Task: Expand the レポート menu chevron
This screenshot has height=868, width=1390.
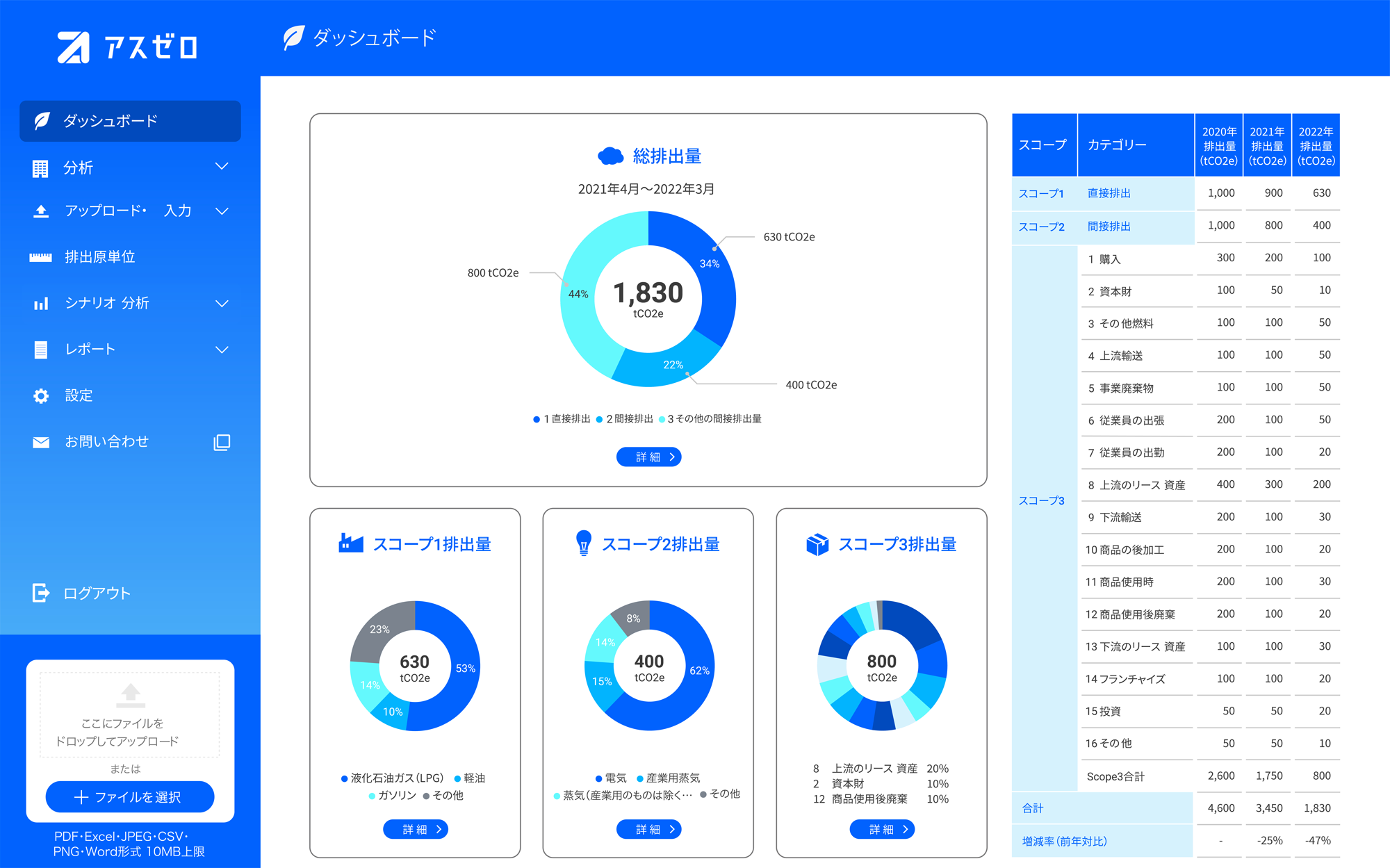Action: [222, 350]
